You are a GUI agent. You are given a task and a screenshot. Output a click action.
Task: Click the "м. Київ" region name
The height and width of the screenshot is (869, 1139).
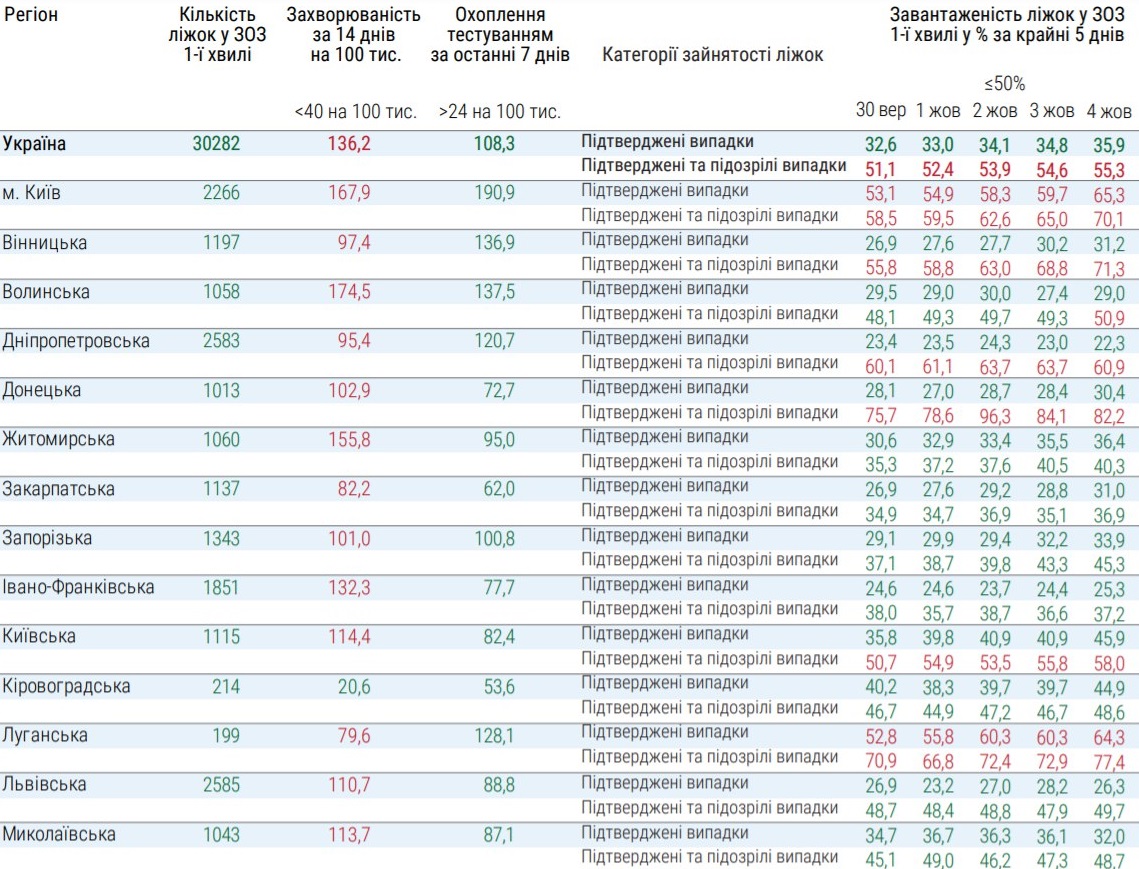pyautogui.click(x=31, y=193)
